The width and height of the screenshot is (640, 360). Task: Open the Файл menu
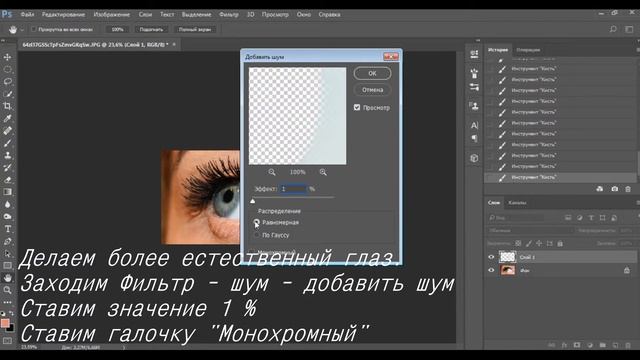[x=27, y=14]
